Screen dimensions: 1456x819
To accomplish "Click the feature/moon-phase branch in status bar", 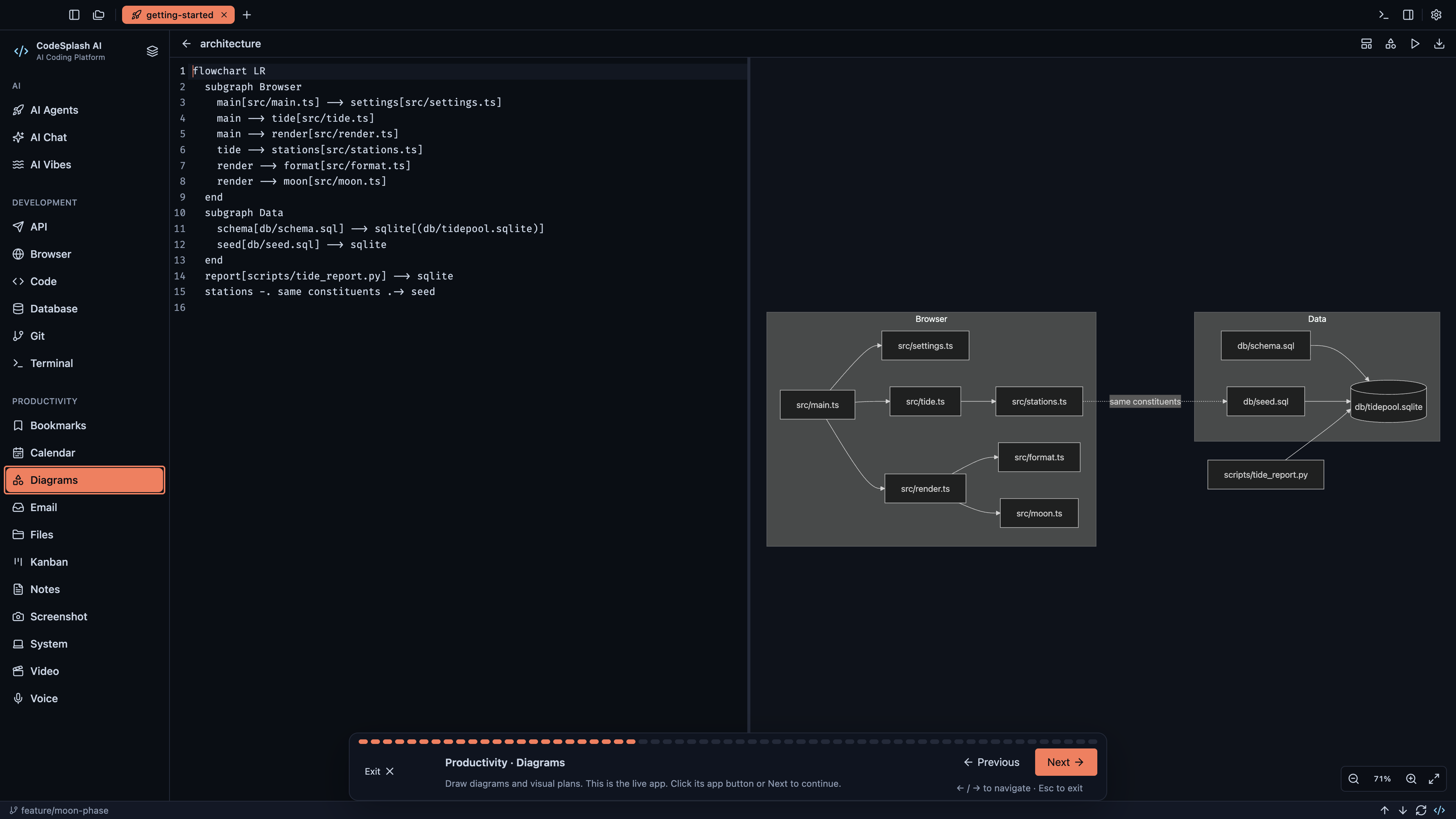I will point(59,810).
